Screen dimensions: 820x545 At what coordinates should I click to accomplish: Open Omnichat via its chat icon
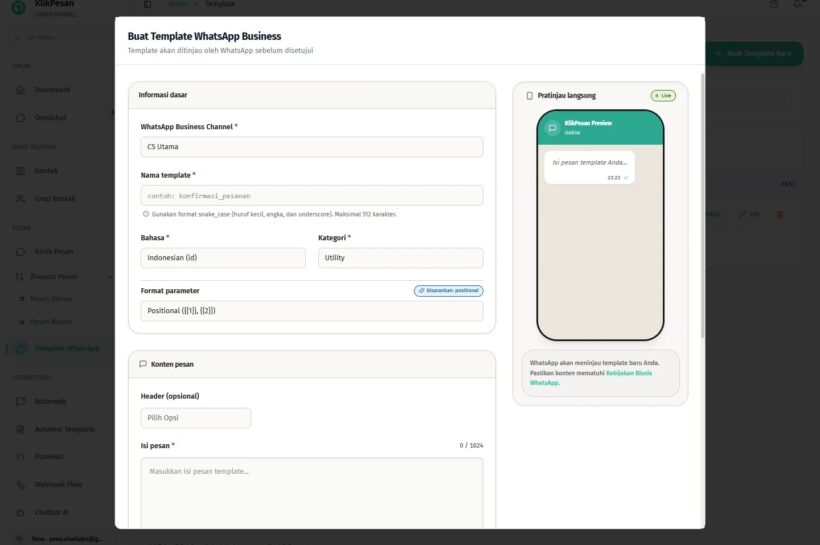pos(21,118)
